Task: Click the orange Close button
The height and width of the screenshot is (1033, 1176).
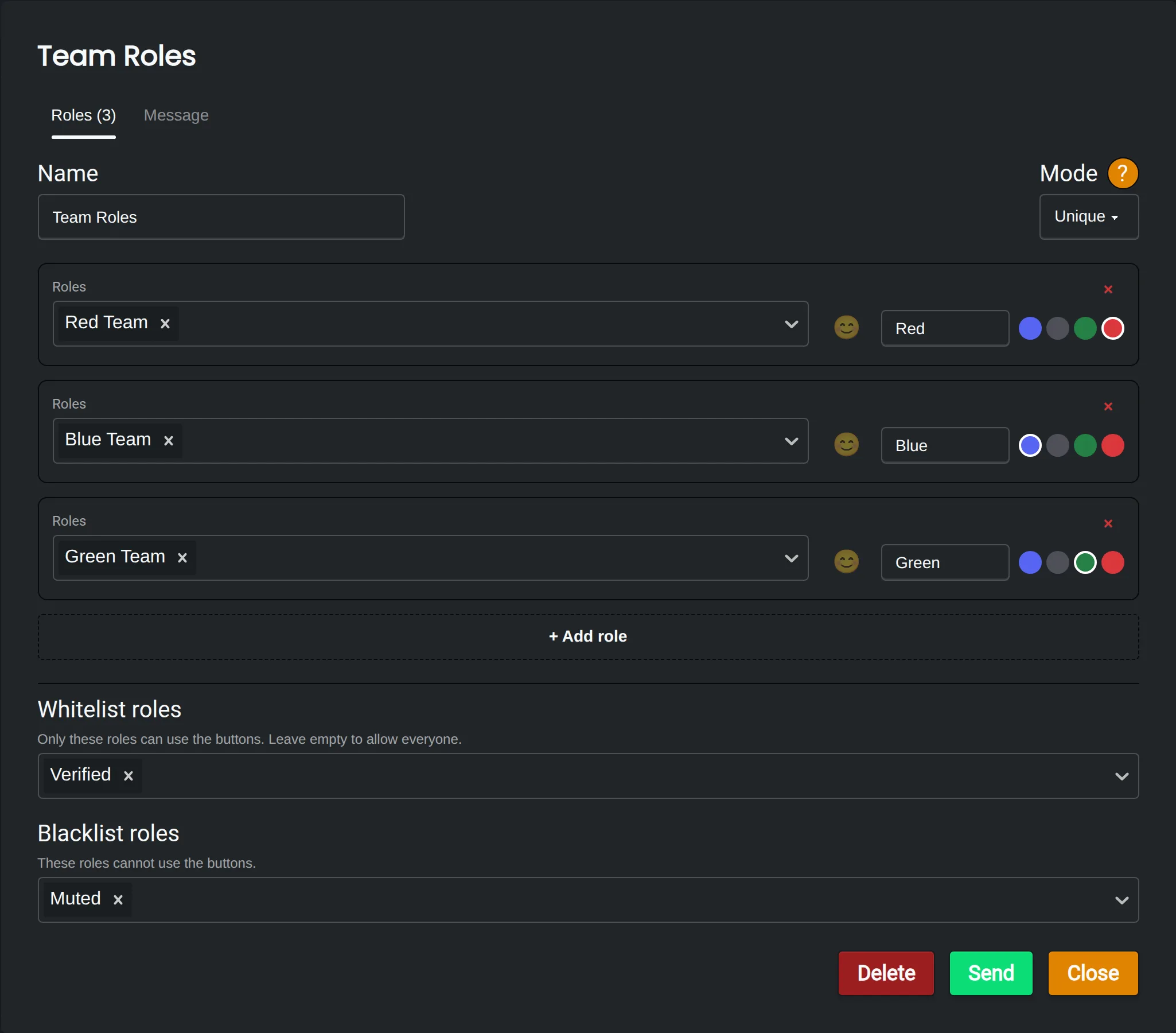Action: pos(1093,973)
